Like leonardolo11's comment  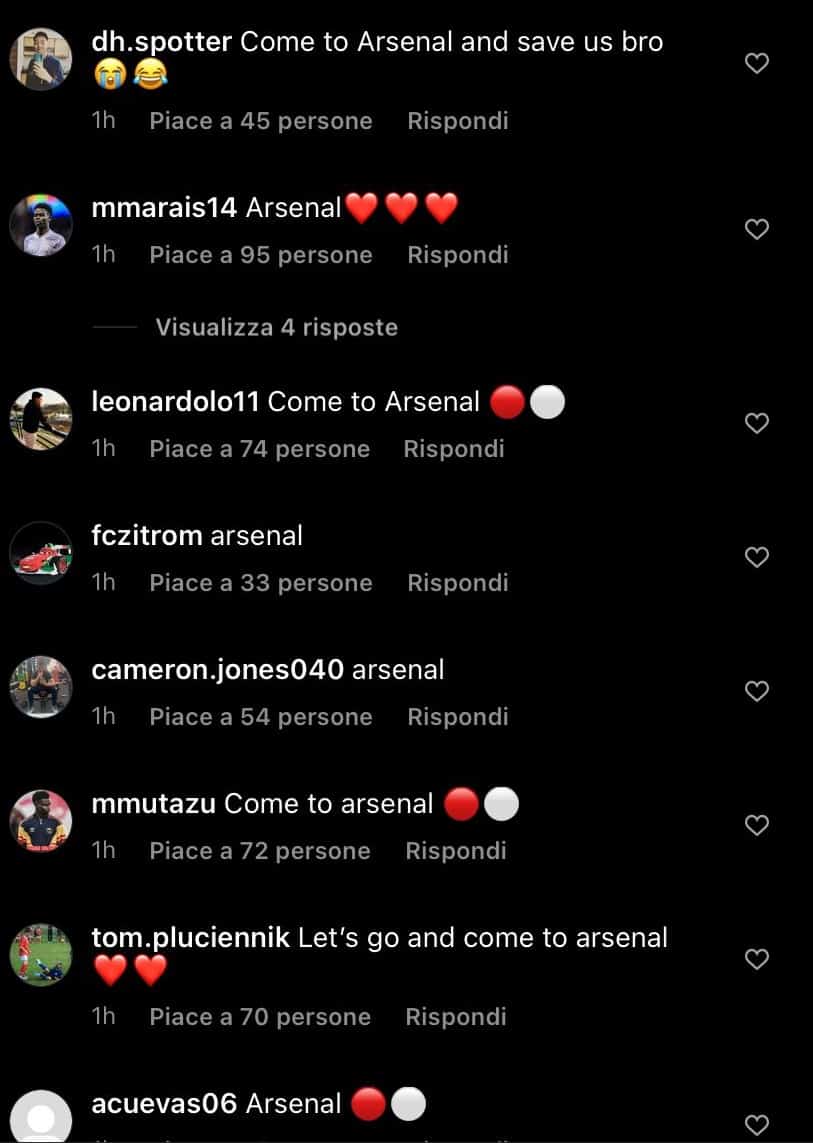(758, 424)
